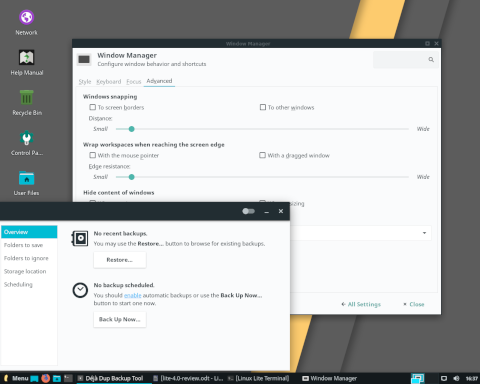Enable snapping To screen borders
480x384 pixels.
(93, 107)
